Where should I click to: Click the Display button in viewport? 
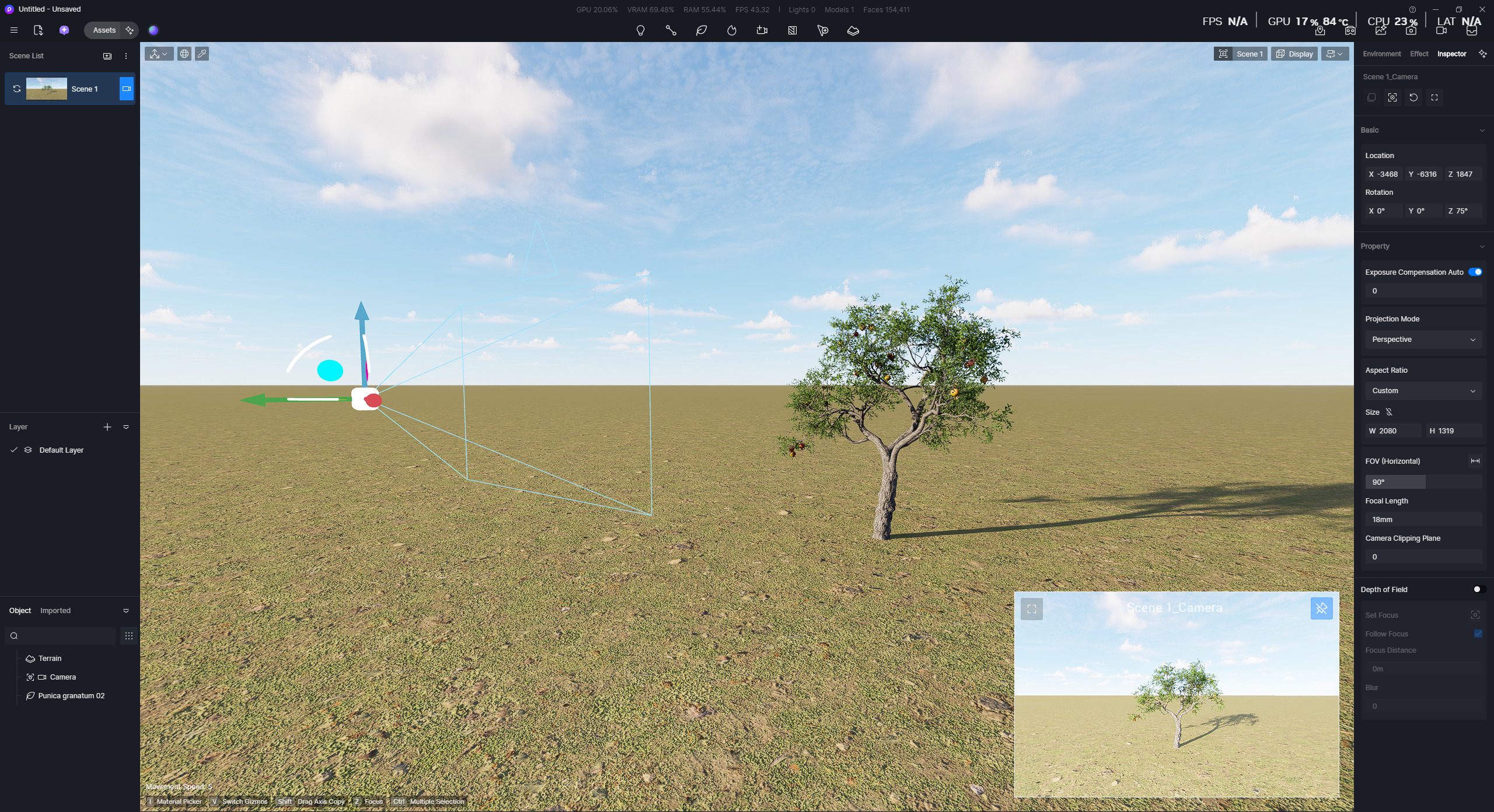(x=1294, y=54)
